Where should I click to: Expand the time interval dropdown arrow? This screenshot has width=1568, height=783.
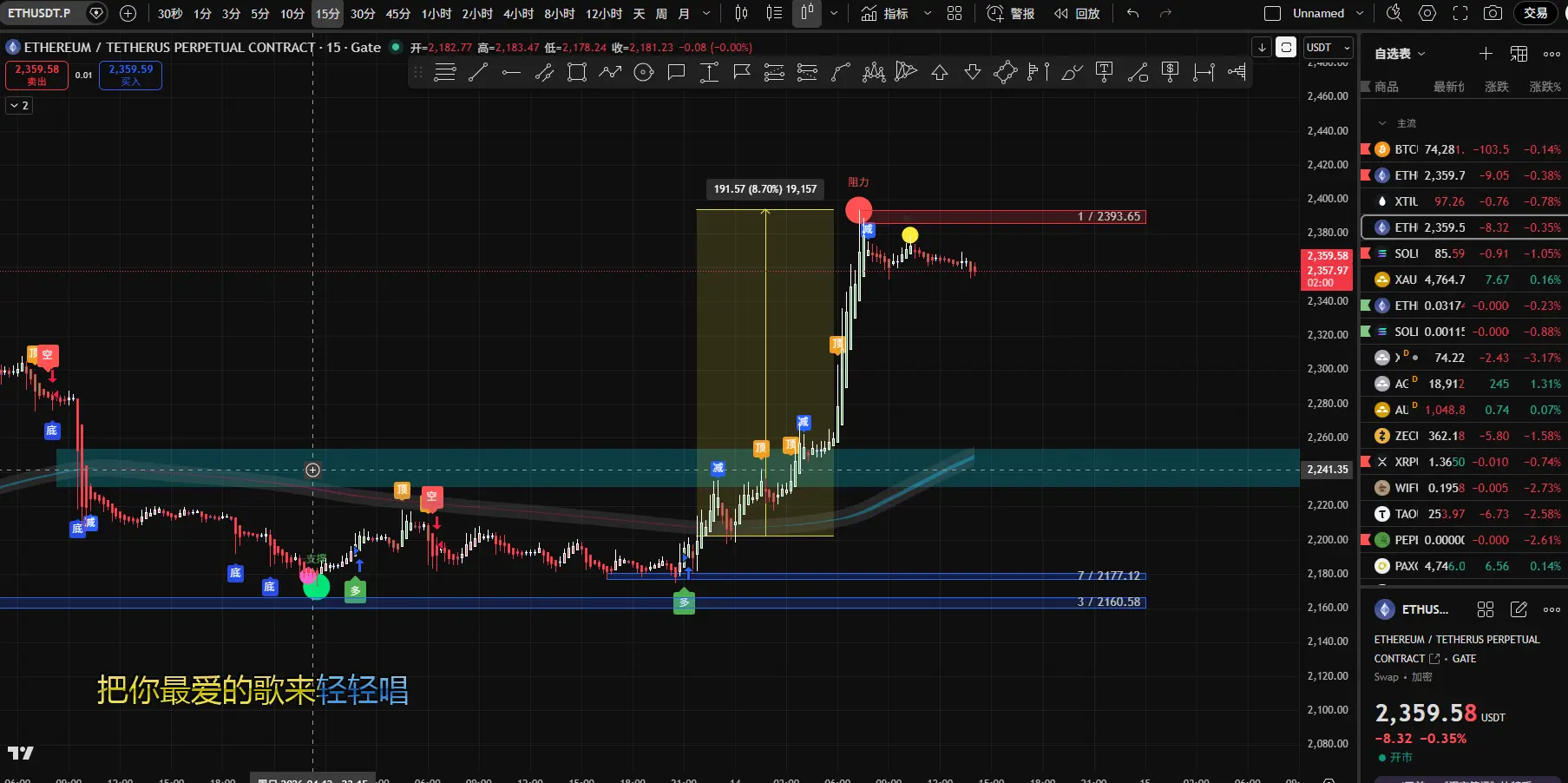(706, 13)
